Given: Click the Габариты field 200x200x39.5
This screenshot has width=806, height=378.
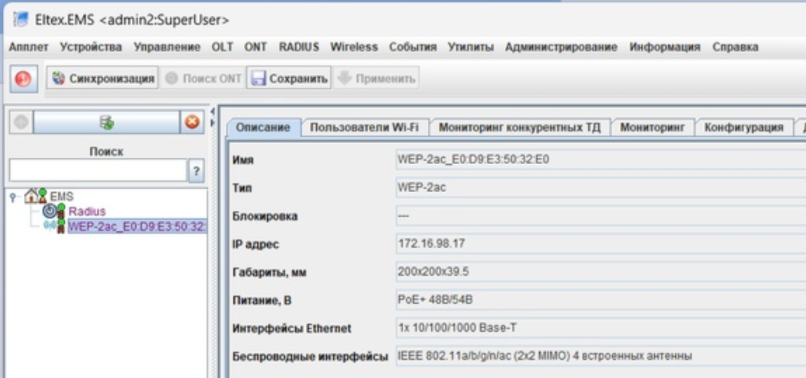Looking at the screenshot, I should 600,272.
